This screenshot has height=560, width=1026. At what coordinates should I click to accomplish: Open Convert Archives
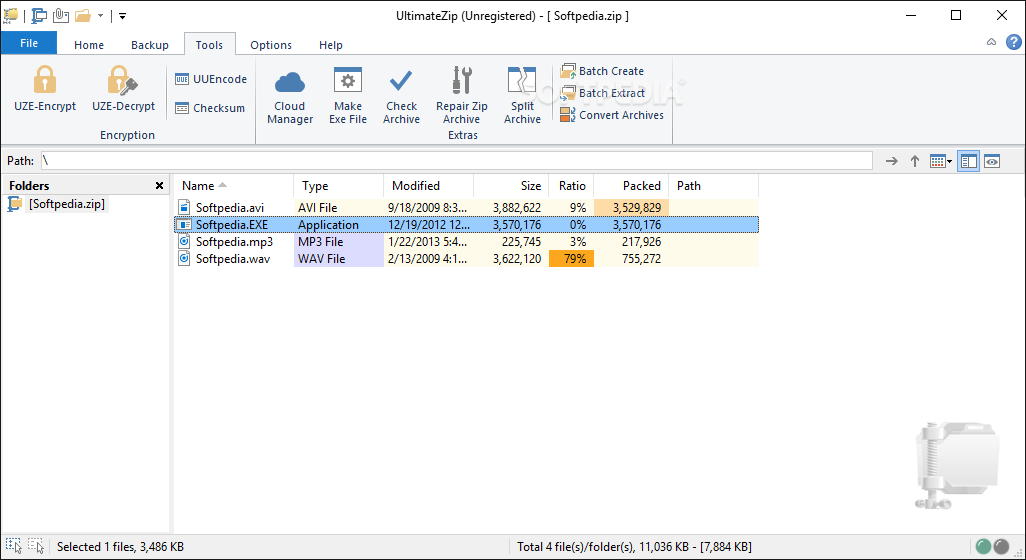612,115
